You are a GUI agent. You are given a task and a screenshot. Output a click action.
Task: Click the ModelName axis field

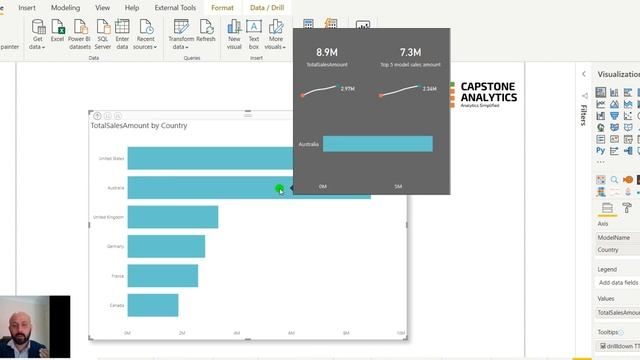coord(617,237)
